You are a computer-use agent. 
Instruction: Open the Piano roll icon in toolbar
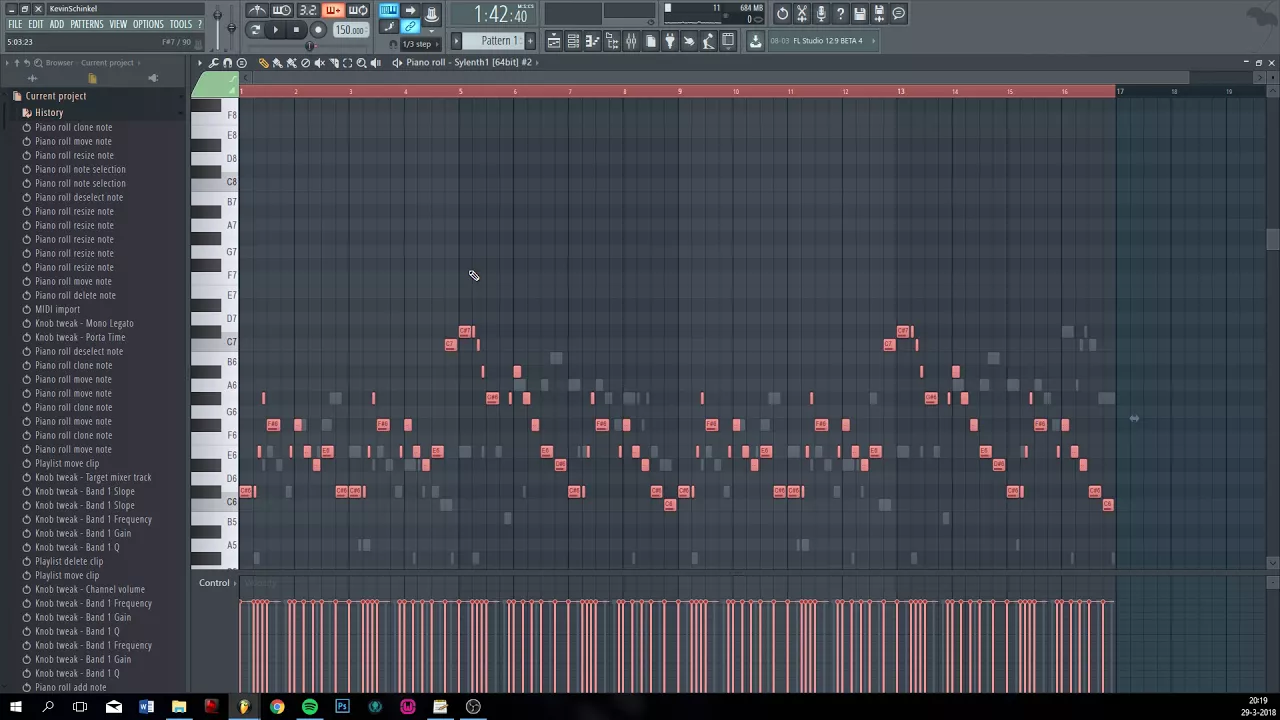592,41
